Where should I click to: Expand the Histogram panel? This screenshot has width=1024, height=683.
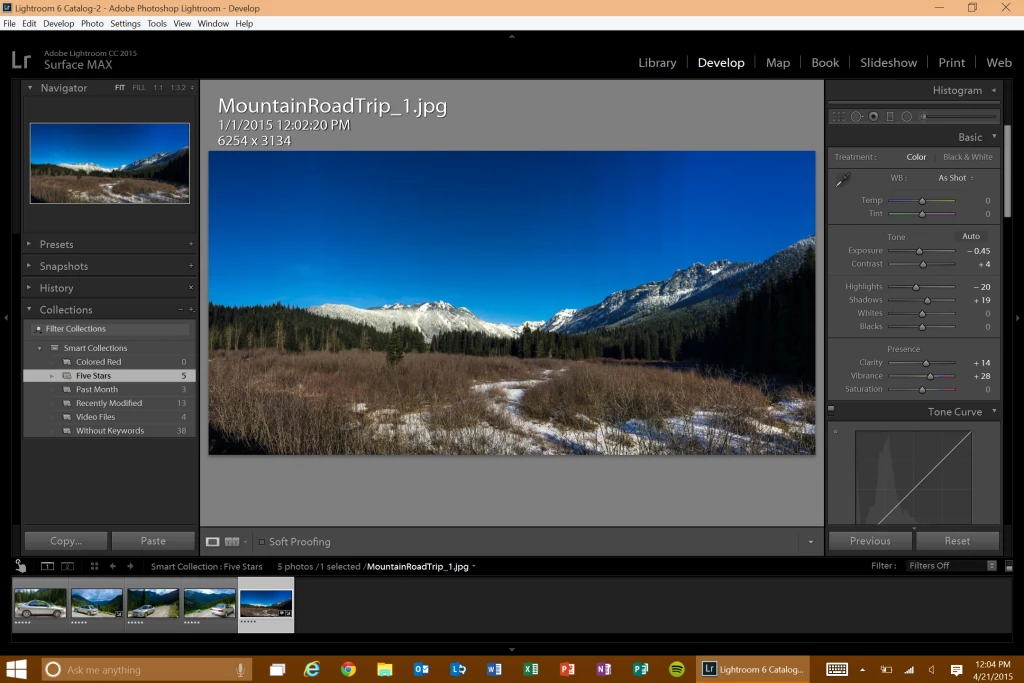click(993, 90)
